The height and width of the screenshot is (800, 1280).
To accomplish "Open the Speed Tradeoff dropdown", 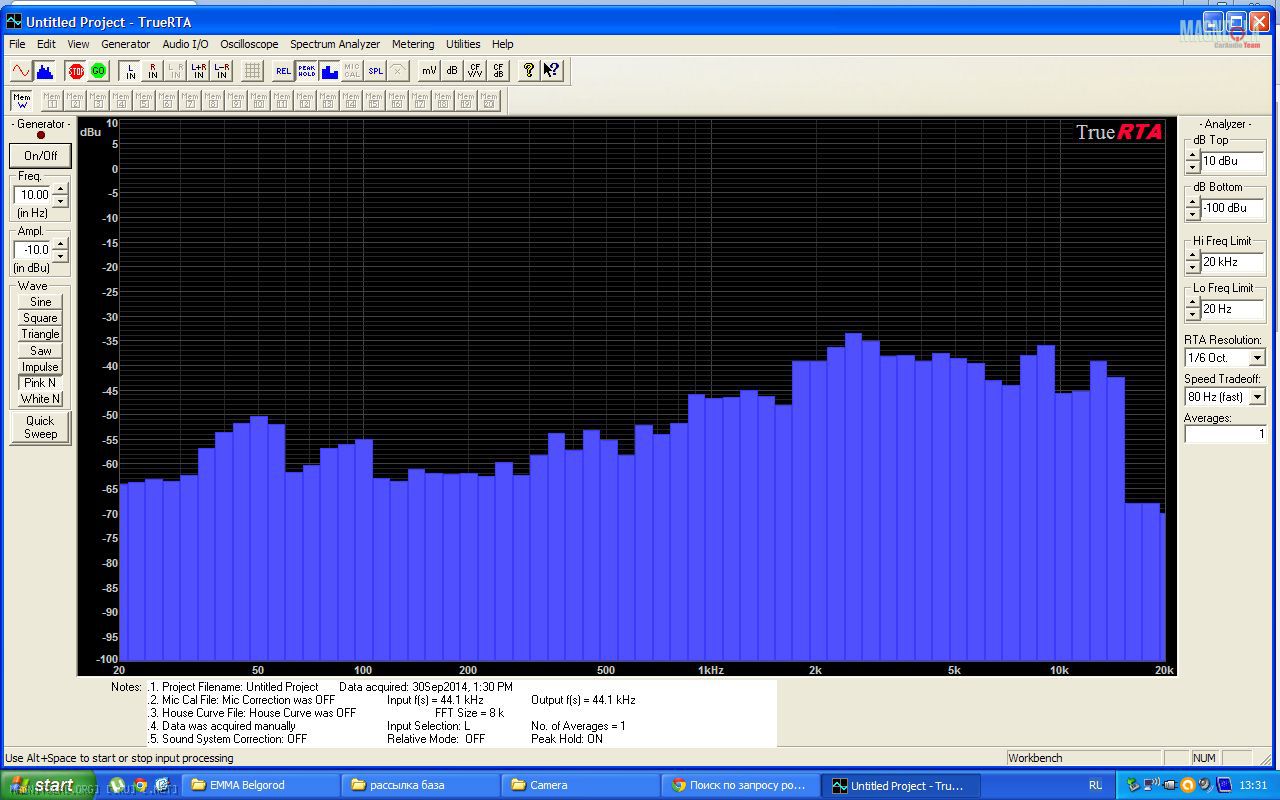I will coord(1257,397).
